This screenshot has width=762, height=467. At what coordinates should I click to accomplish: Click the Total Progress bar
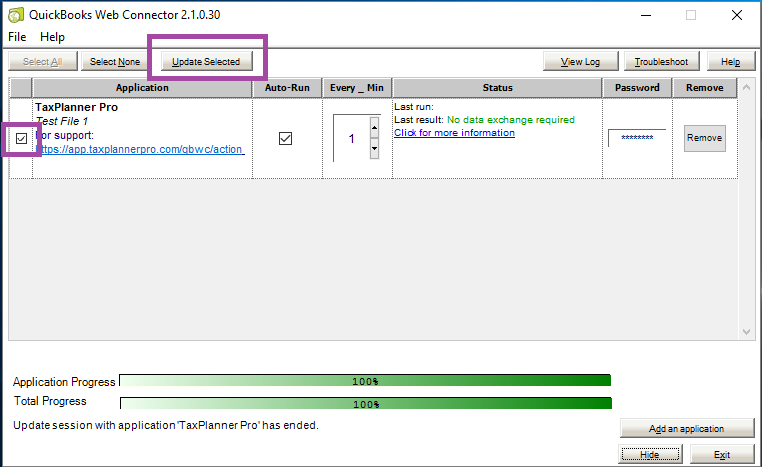[365, 403]
